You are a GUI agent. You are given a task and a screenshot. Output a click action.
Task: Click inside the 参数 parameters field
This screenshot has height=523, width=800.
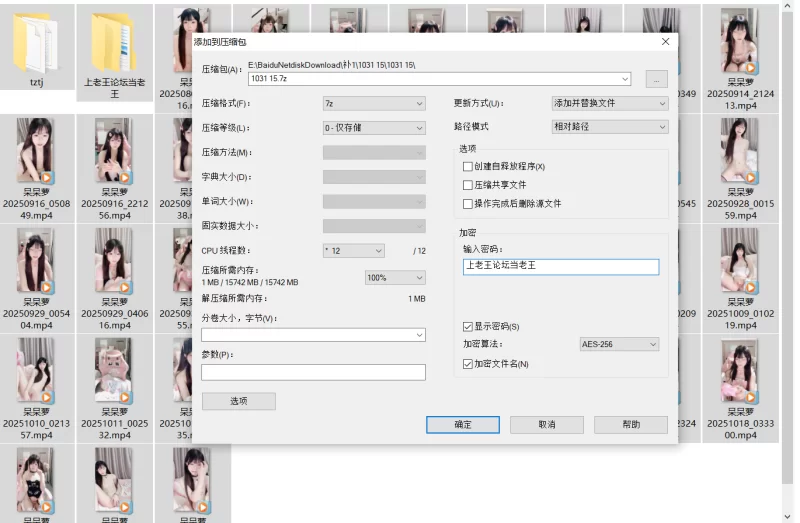click(313, 372)
